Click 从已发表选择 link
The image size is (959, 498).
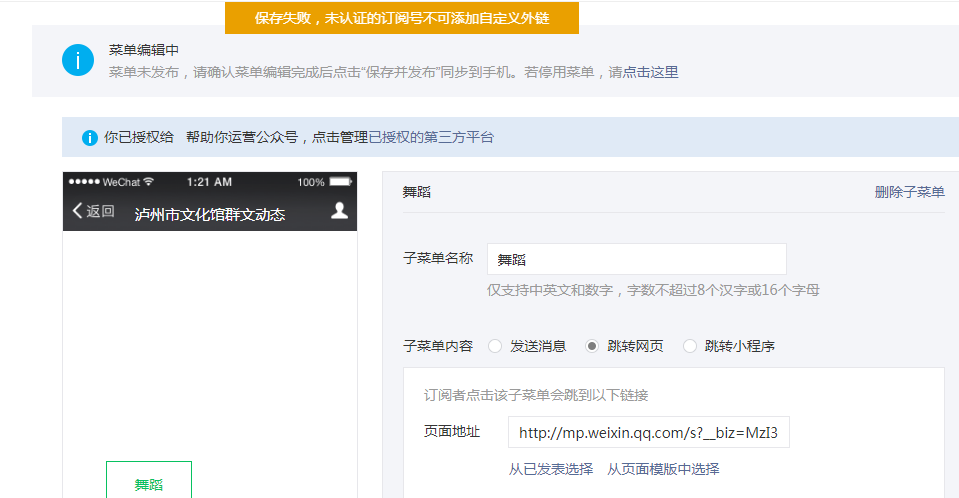551,469
